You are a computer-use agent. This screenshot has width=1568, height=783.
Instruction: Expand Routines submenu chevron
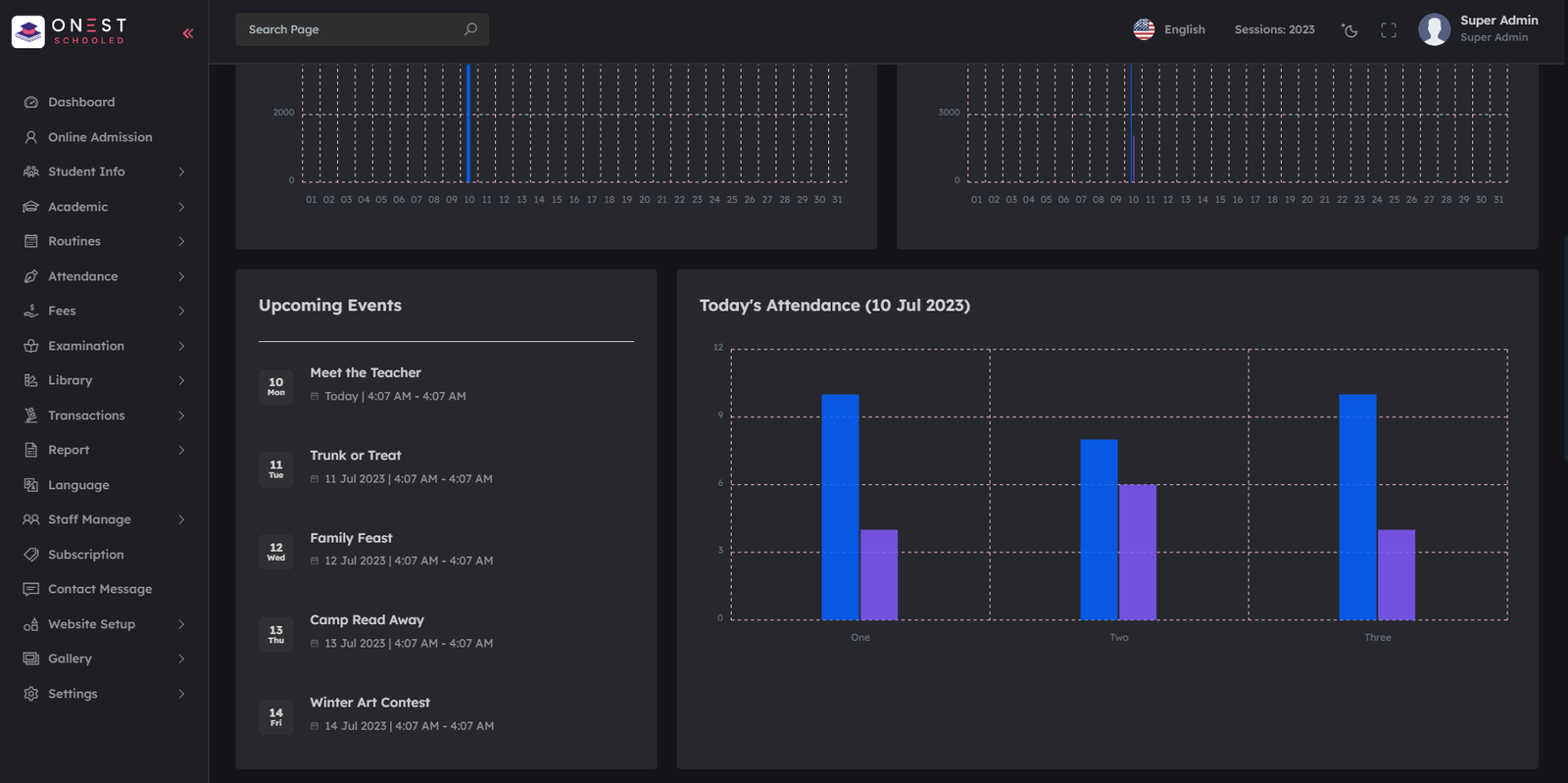(x=181, y=241)
